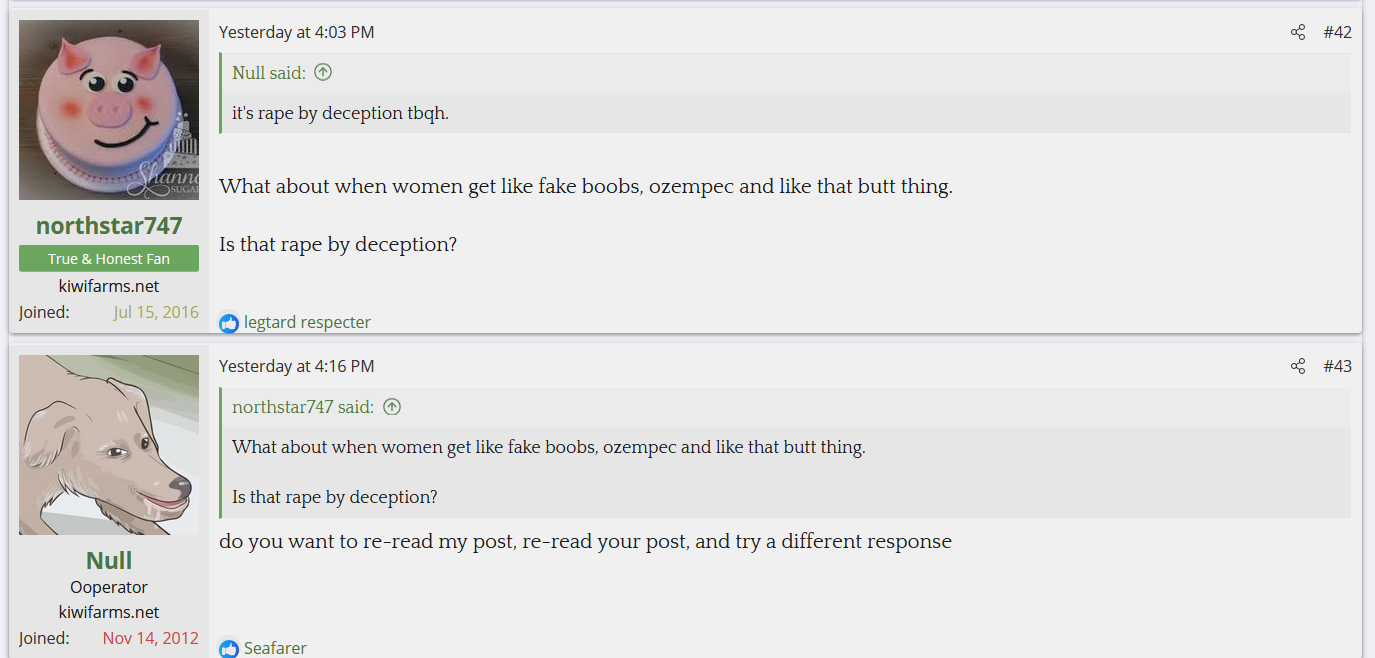Jump to northstar747's quoted post via arrow icon

pos(392,407)
